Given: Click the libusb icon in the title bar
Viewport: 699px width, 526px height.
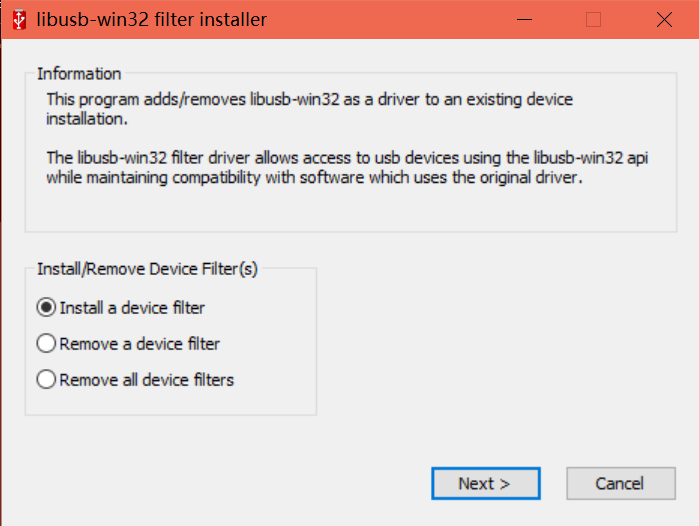Looking at the screenshot, I should (x=19, y=19).
